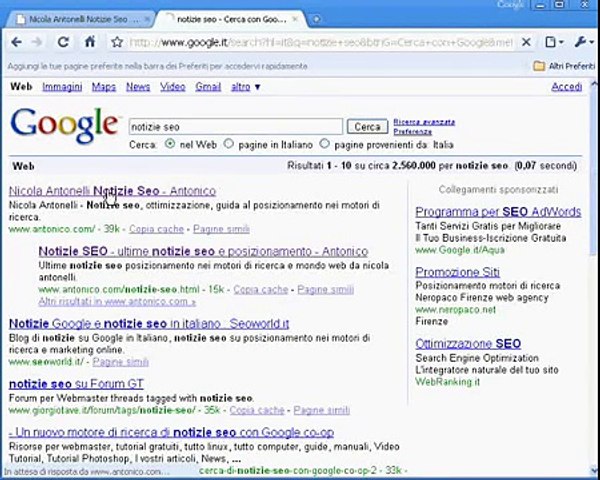Click the browser Forward arrow
Image resolution: width=600 pixels, height=480 pixels.
click(x=38, y=42)
